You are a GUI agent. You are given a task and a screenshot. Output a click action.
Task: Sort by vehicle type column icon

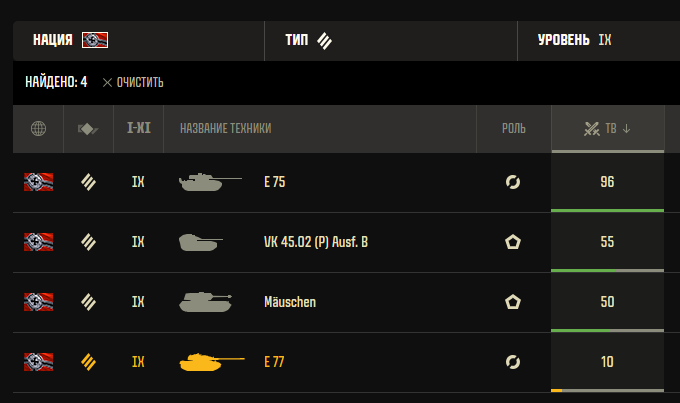pyautogui.click(x=88, y=128)
